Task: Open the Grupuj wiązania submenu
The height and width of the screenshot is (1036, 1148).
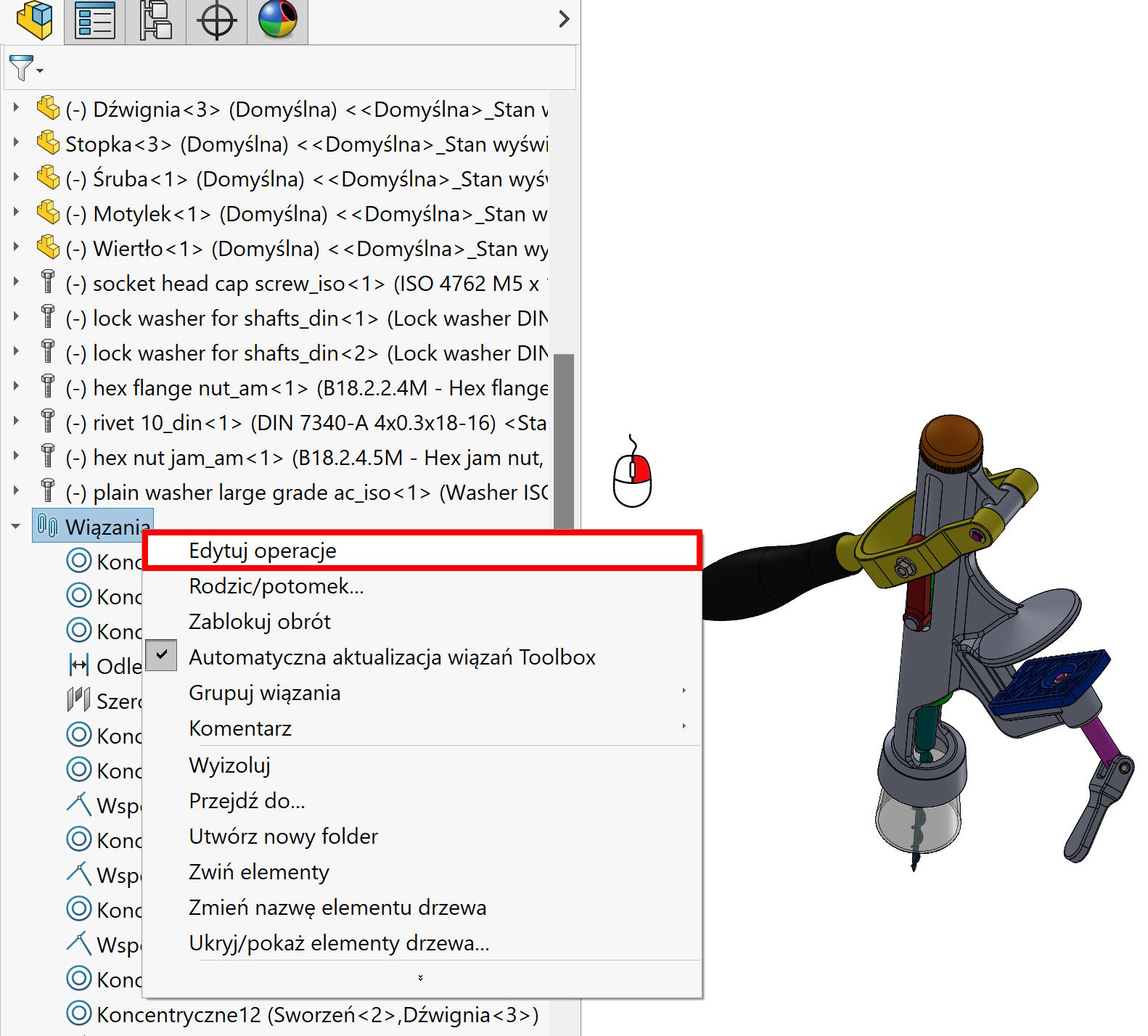Action: [x=264, y=693]
